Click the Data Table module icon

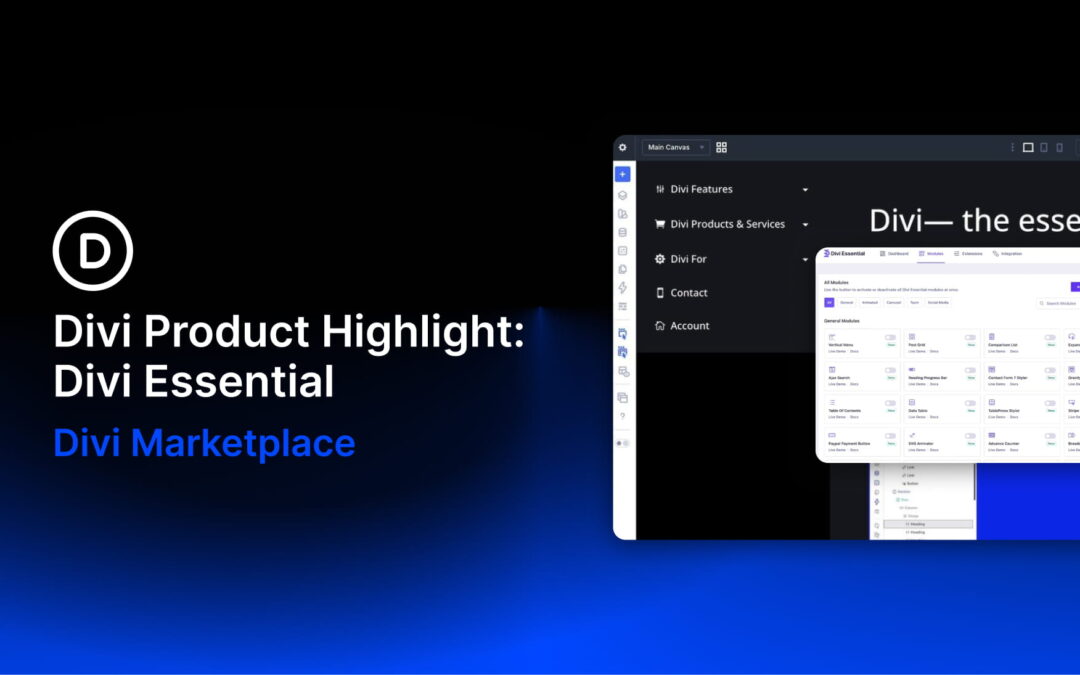[912, 402]
